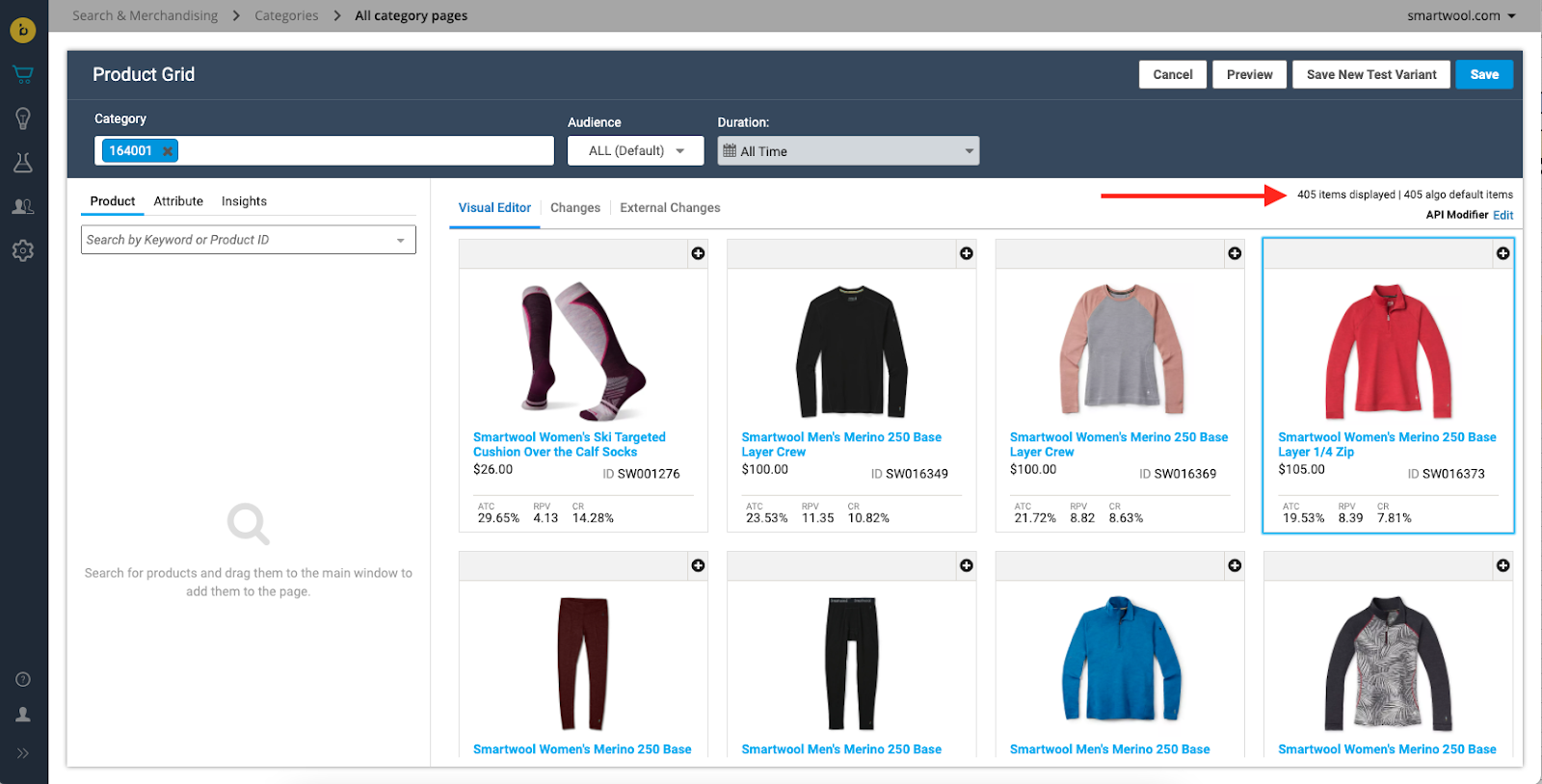Click the ID SW016349 text
The image size is (1542, 784).
pos(910,474)
